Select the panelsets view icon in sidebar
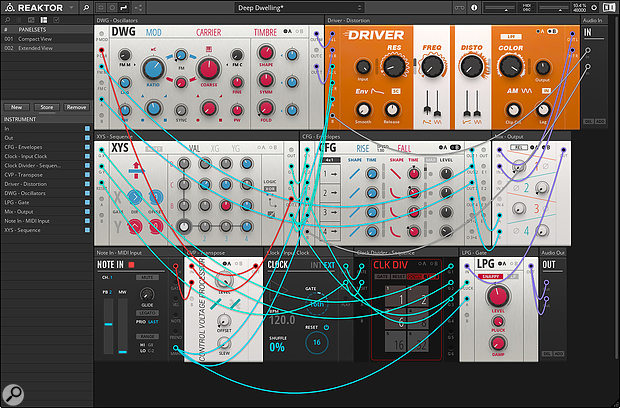The image size is (620, 408). (44, 20)
